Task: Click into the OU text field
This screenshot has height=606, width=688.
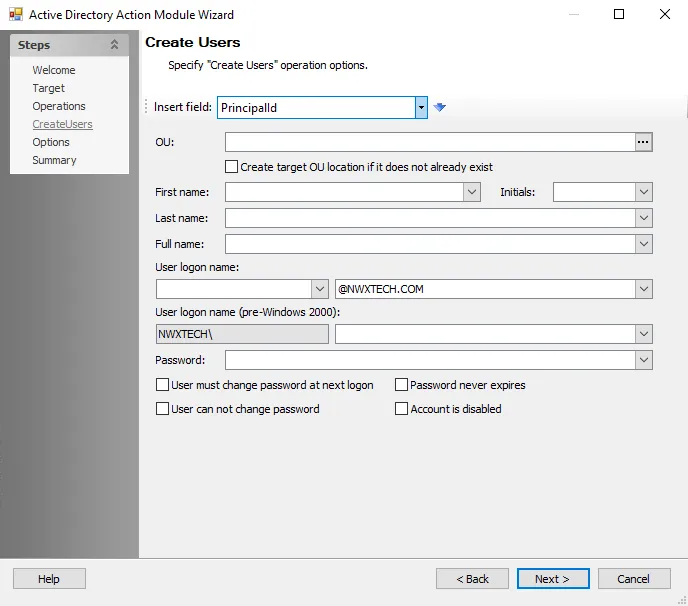Action: 430,142
